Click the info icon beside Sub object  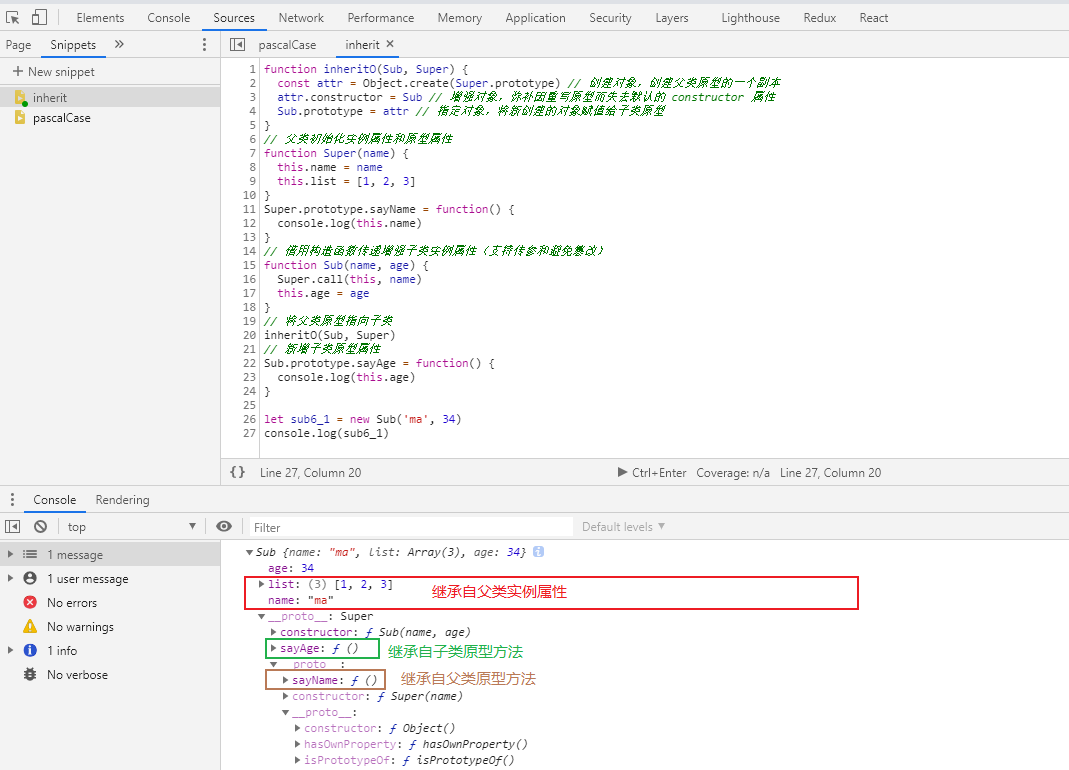pyautogui.click(x=539, y=552)
